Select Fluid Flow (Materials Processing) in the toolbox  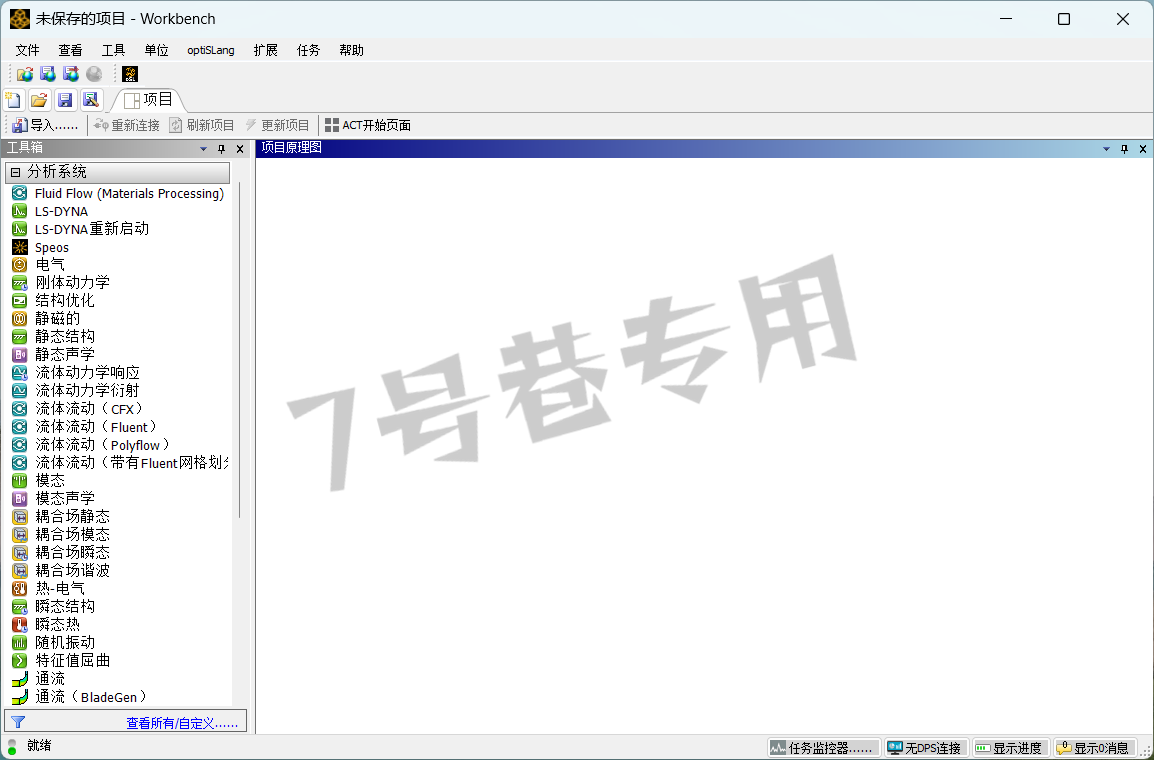pyautogui.click(x=118, y=193)
